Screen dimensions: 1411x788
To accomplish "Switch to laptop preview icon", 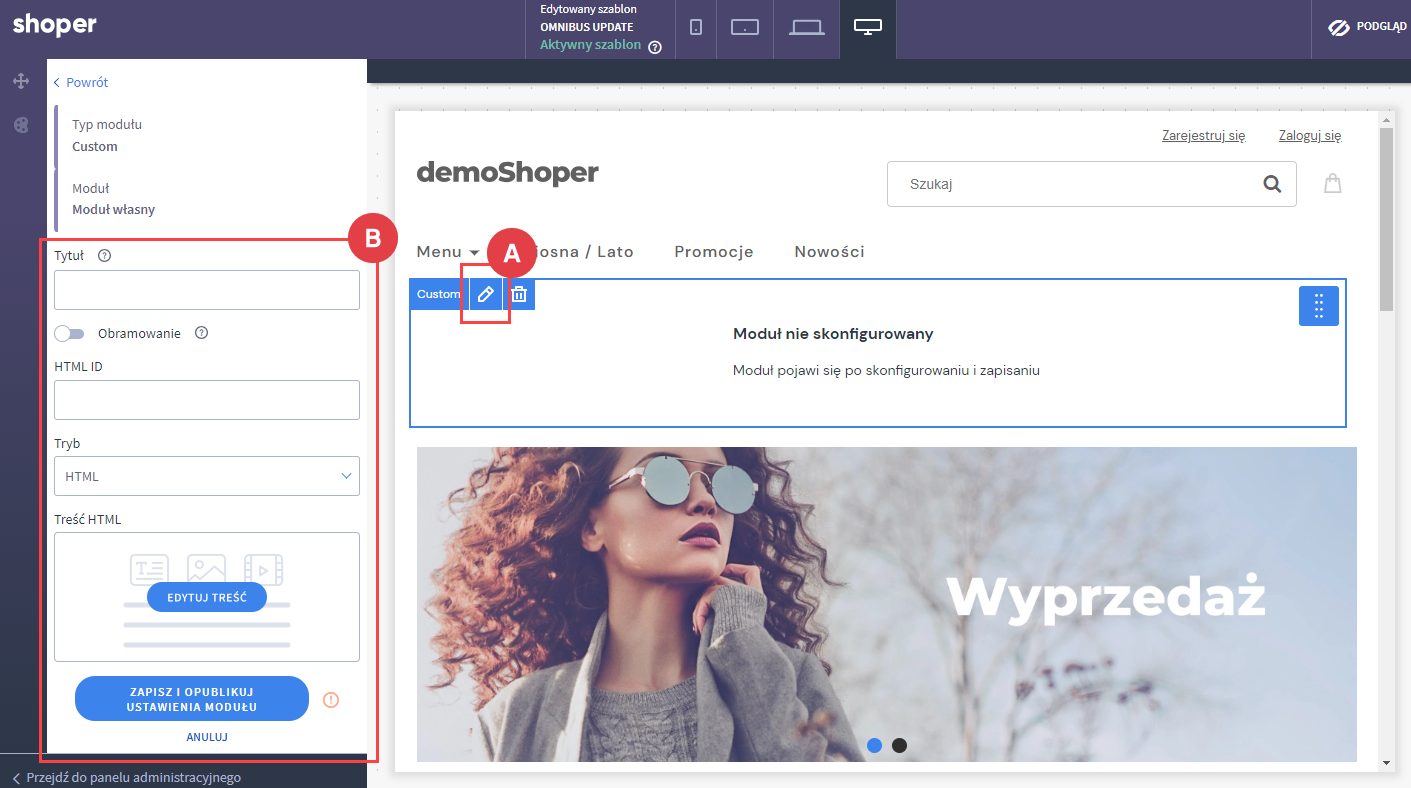I will coord(806,28).
